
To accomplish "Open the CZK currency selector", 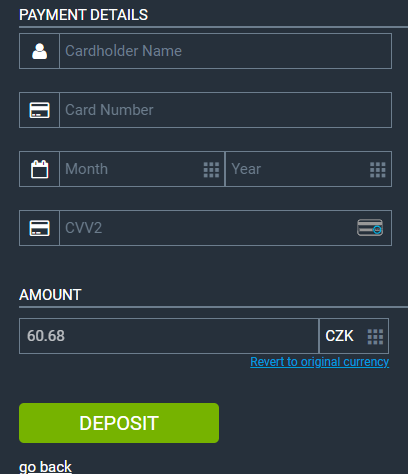I will pos(354,336).
